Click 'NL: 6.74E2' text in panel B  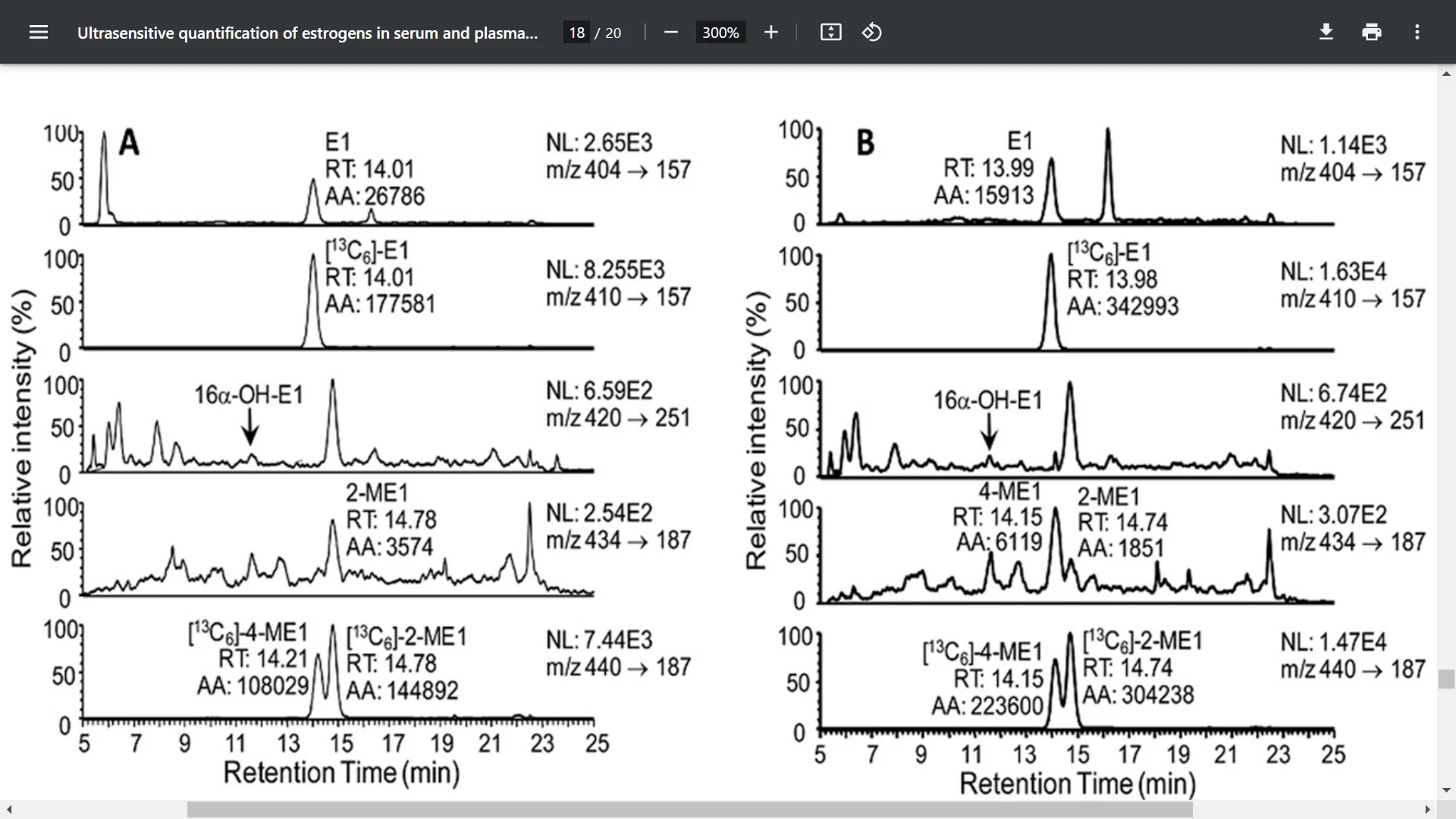click(1334, 394)
